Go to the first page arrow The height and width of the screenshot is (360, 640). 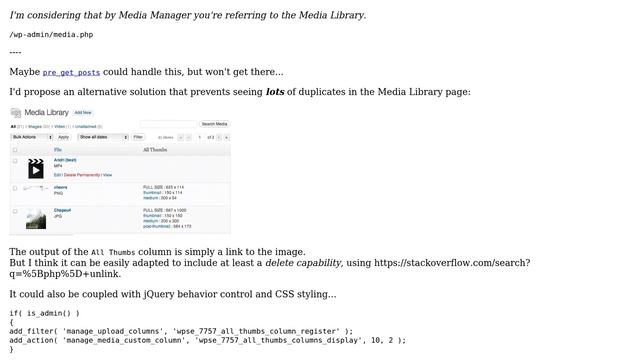tap(181, 138)
